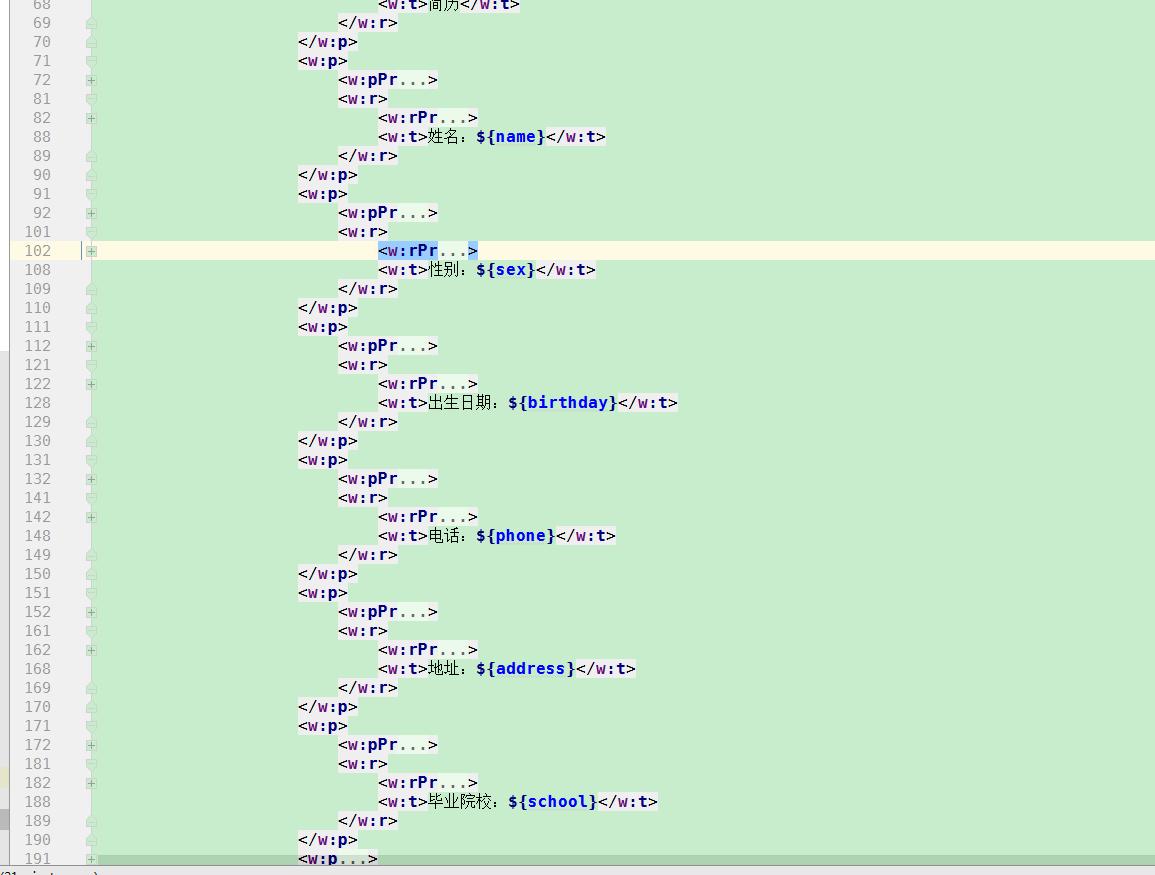The width and height of the screenshot is (1155, 875).
Task: Collapse w:r block at line 161
Action: pos(91,631)
